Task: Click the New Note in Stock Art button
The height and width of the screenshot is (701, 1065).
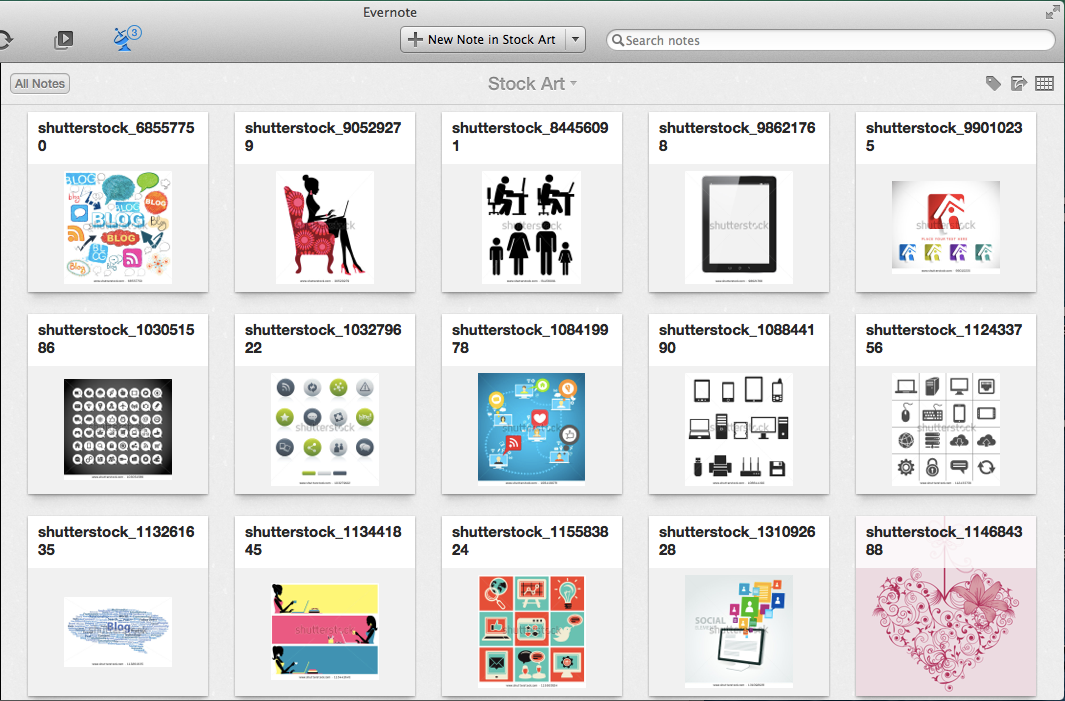Action: [482, 40]
